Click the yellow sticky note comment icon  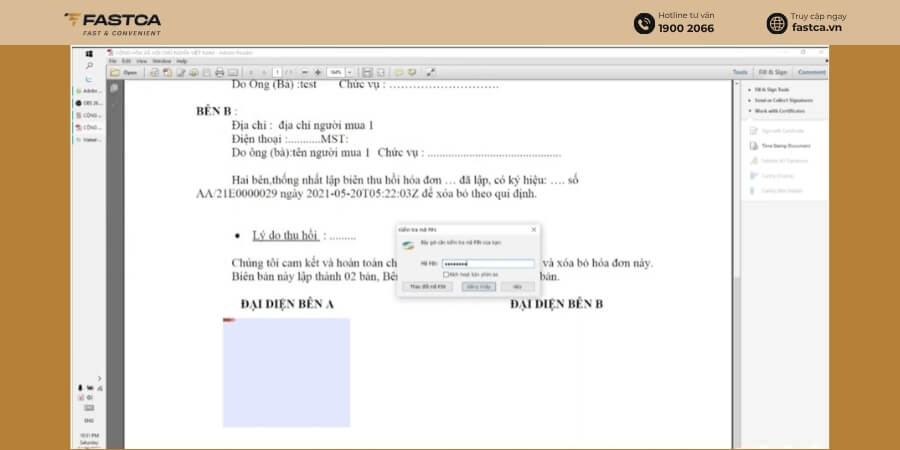tap(398, 72)
